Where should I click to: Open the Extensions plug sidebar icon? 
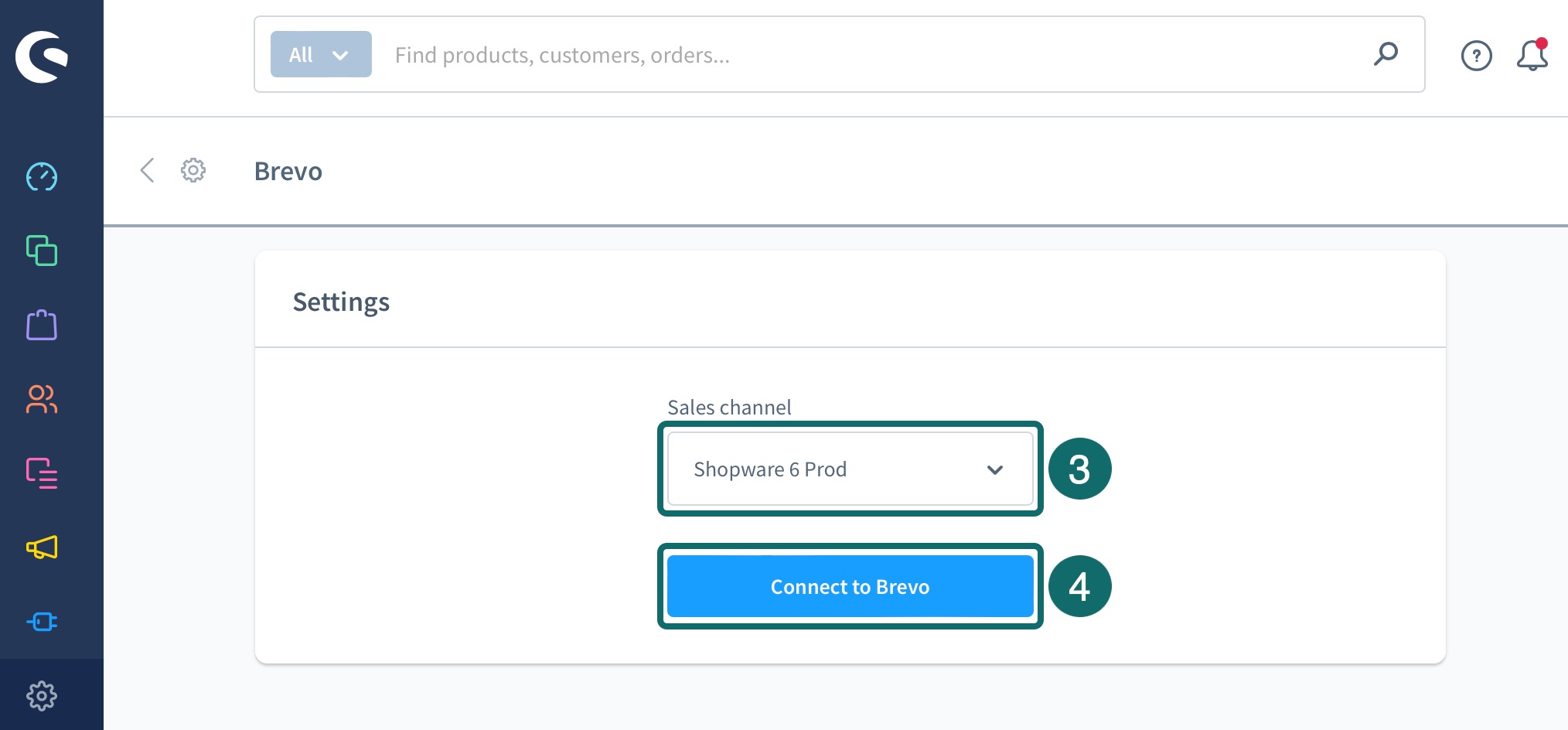42,622
